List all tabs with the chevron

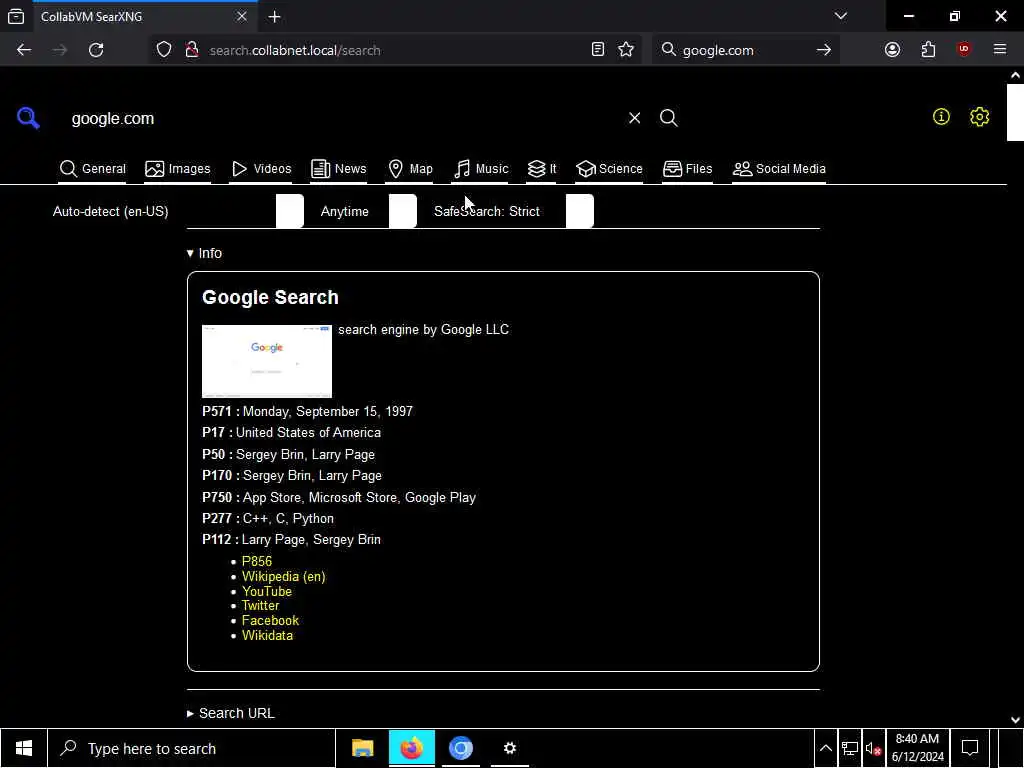[x=840, y=16]
